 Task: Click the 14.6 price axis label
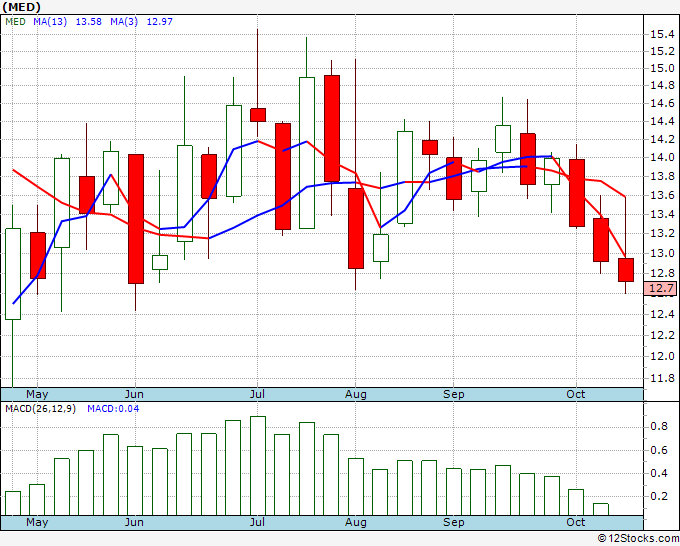tap(662, 103)
